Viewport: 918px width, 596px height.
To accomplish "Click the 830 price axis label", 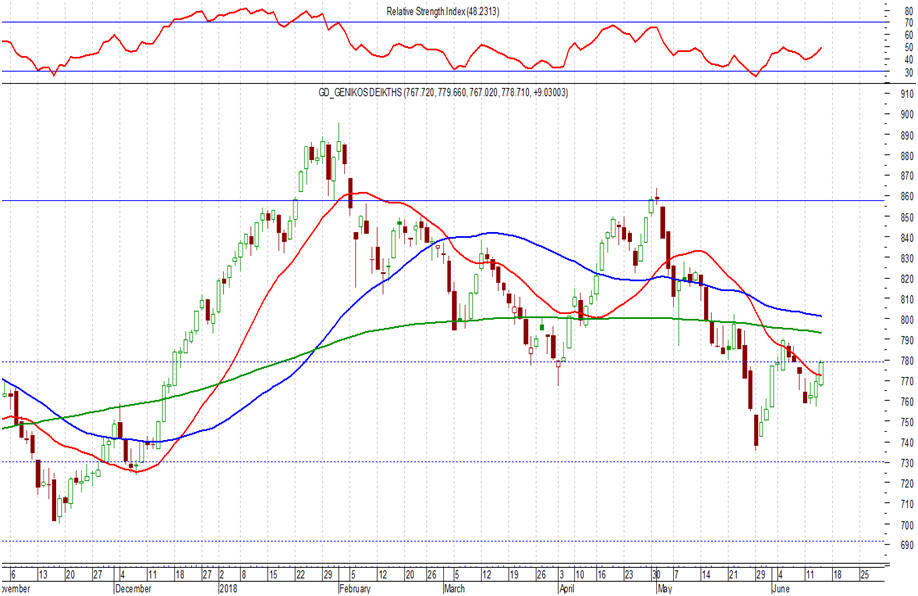I will 907,258.
